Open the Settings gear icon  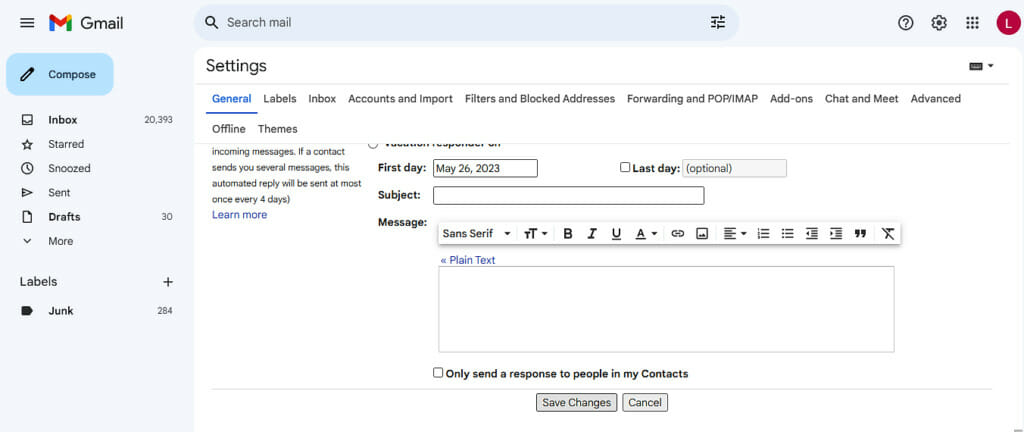pyautogui.click(x=938, y=23)
